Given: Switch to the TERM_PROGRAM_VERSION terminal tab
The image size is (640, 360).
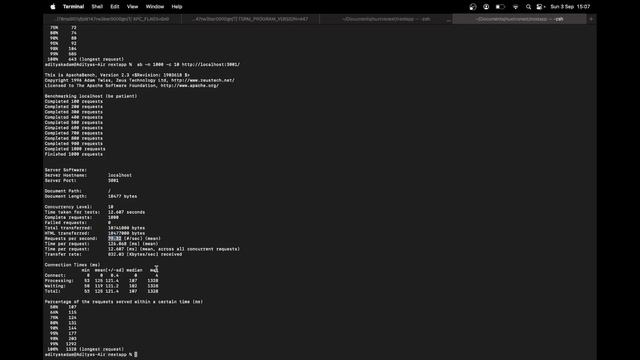Looking at the screenshot, I should tap(250, 19).
